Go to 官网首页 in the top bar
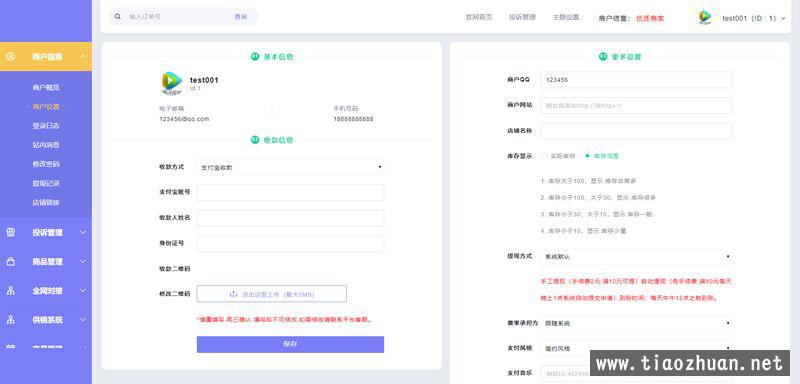Screen dimensions: 800x384 [479, 17]
